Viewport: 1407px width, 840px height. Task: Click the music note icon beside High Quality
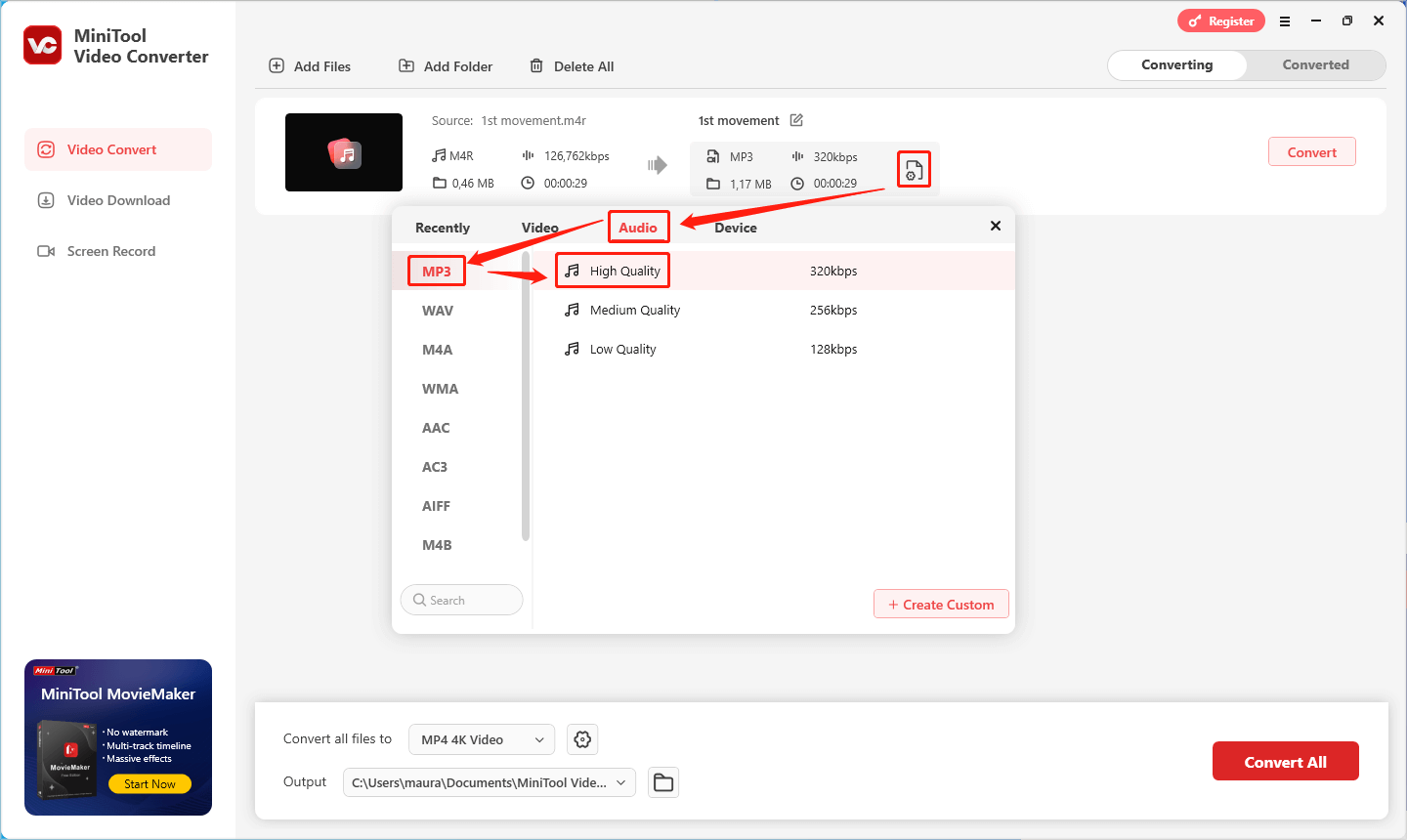573,271
